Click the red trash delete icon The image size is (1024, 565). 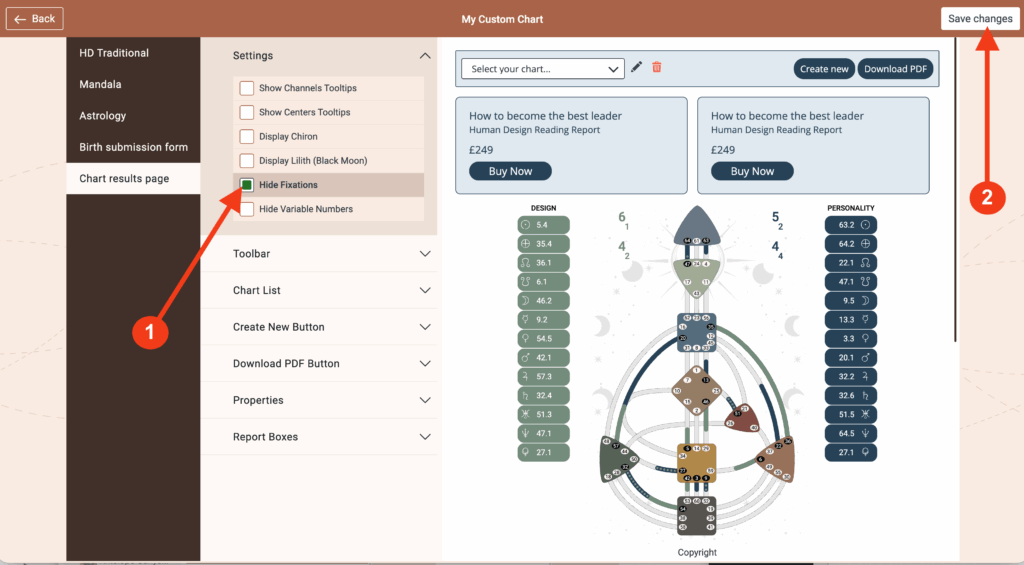pos(657,67)
